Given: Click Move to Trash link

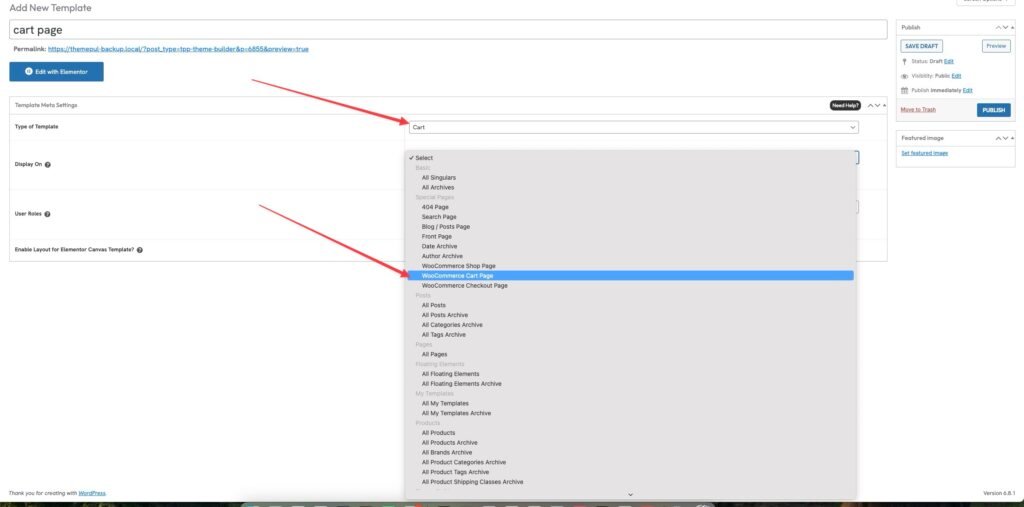Looking at the screenshot, I should [918, 110].
